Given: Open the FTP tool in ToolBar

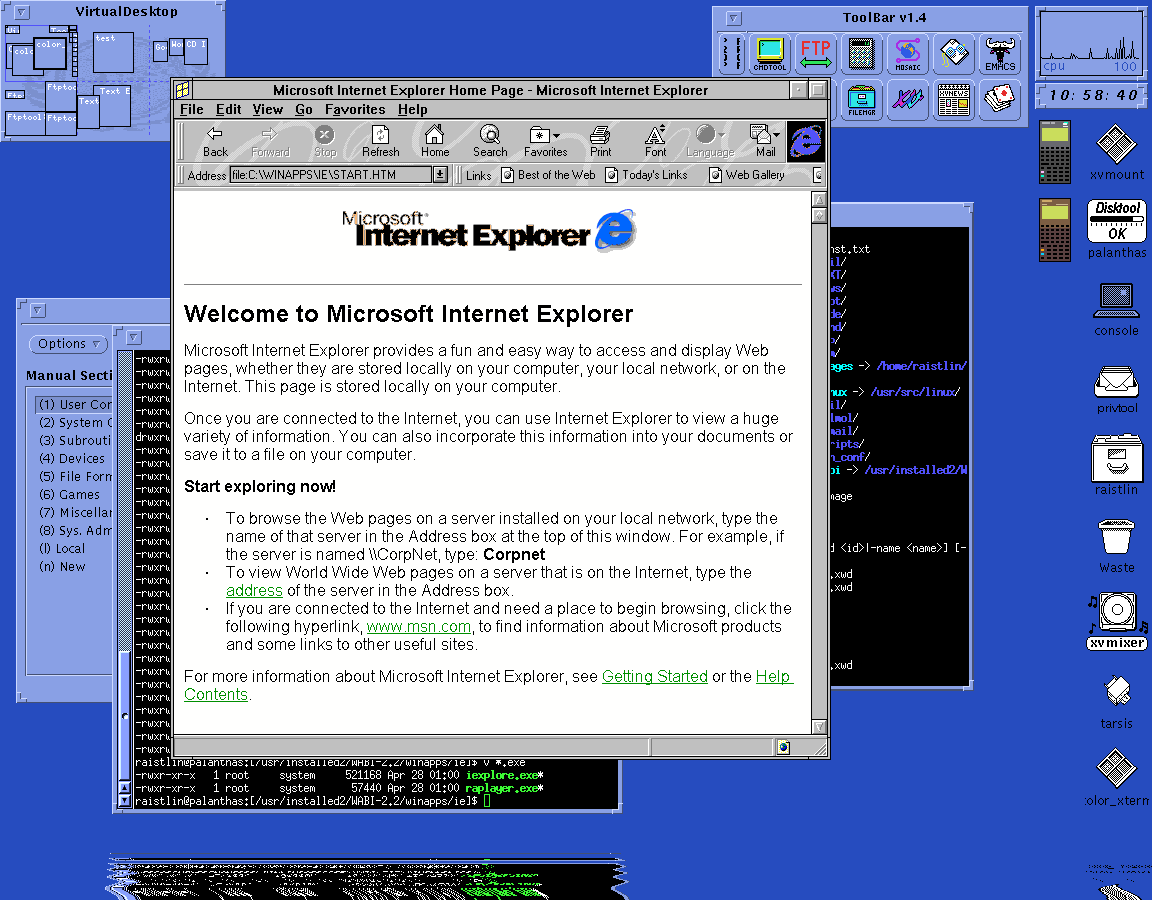Looking at the screenshot, I should (x=816, y=54).
